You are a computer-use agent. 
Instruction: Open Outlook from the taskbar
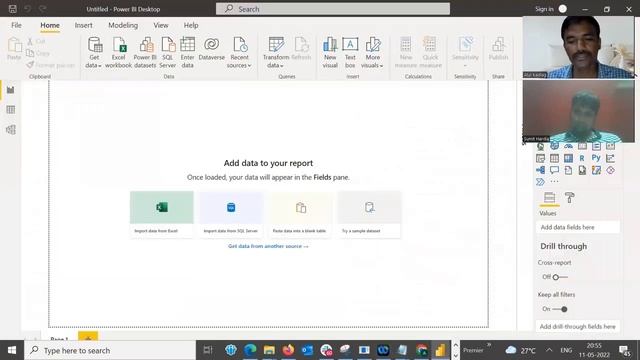(x=307, y=350)
